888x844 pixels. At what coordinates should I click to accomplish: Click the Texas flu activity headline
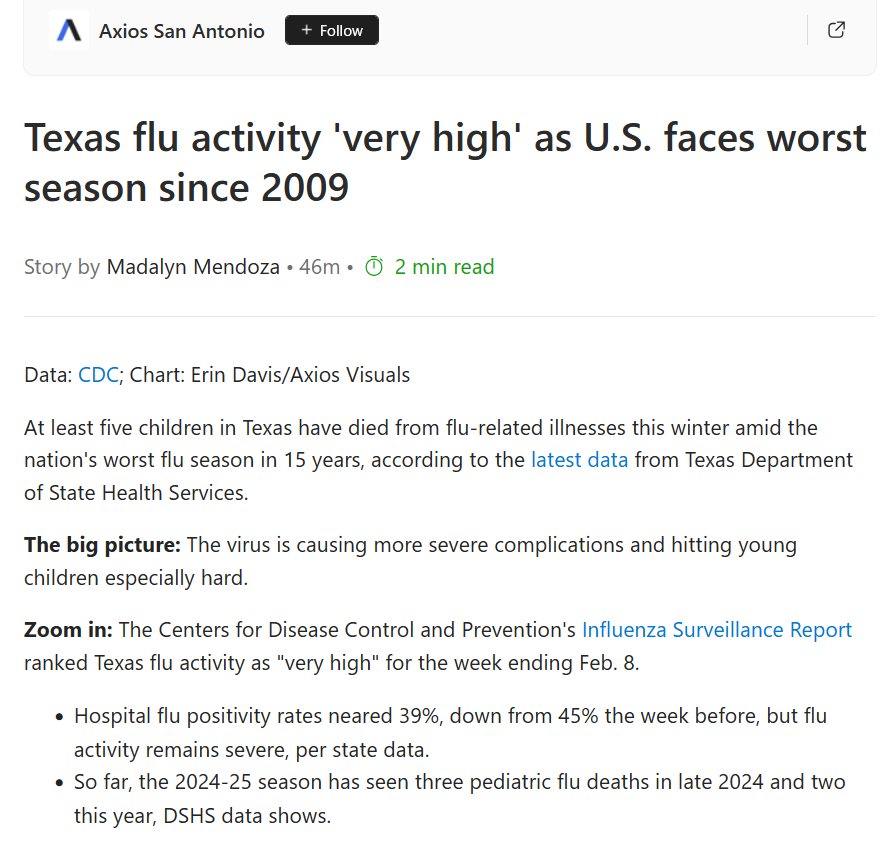(x=445, y=162)
